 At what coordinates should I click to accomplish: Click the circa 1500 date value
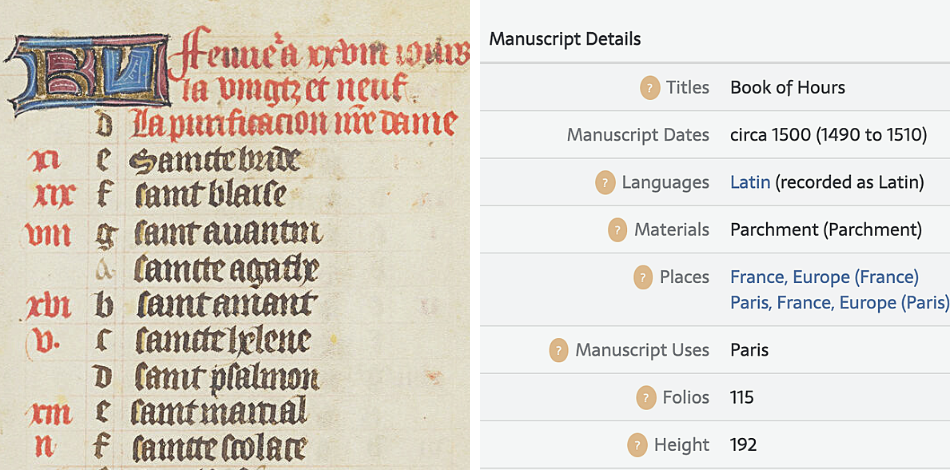[828, 135]
